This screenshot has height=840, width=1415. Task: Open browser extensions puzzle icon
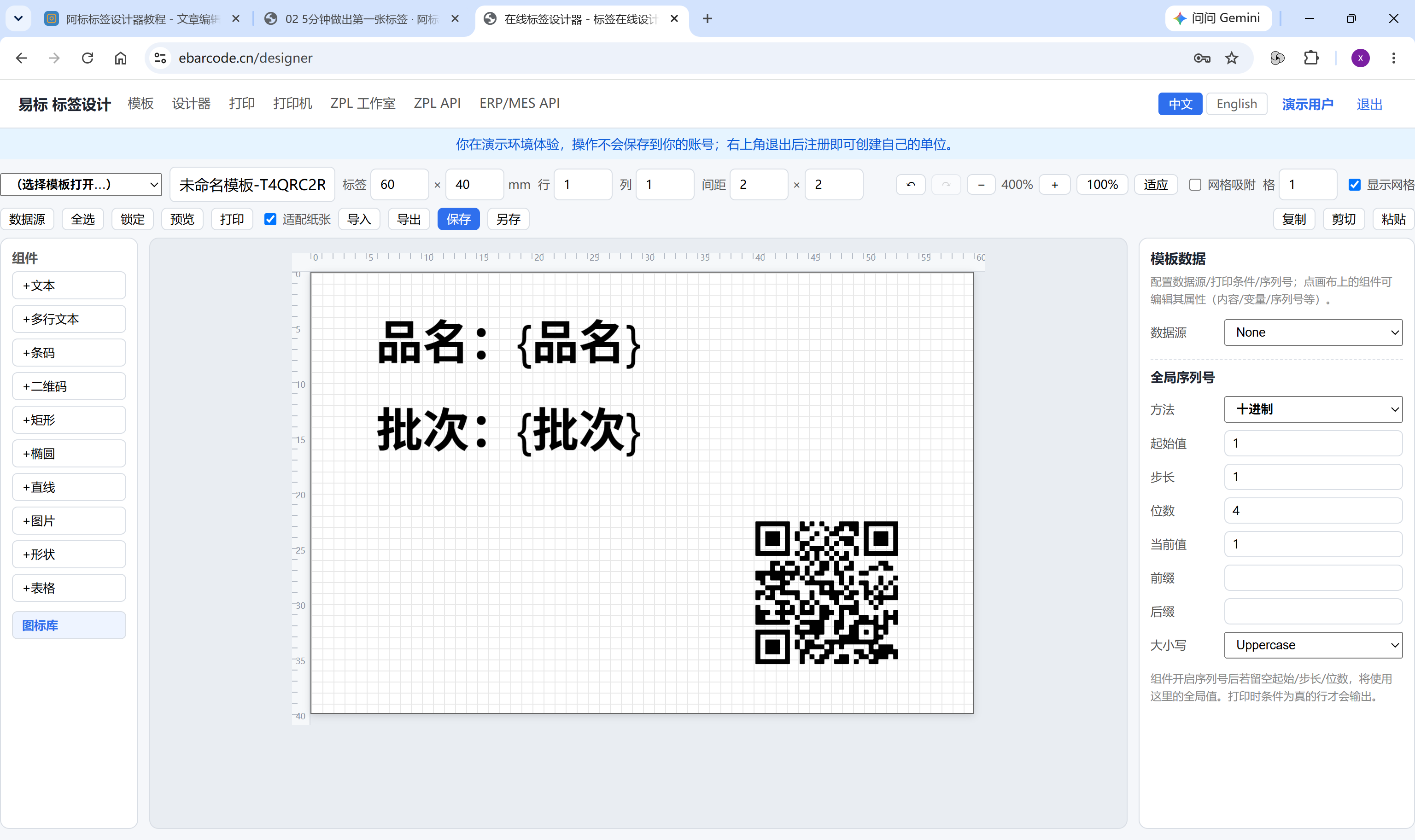(1311, 58)
